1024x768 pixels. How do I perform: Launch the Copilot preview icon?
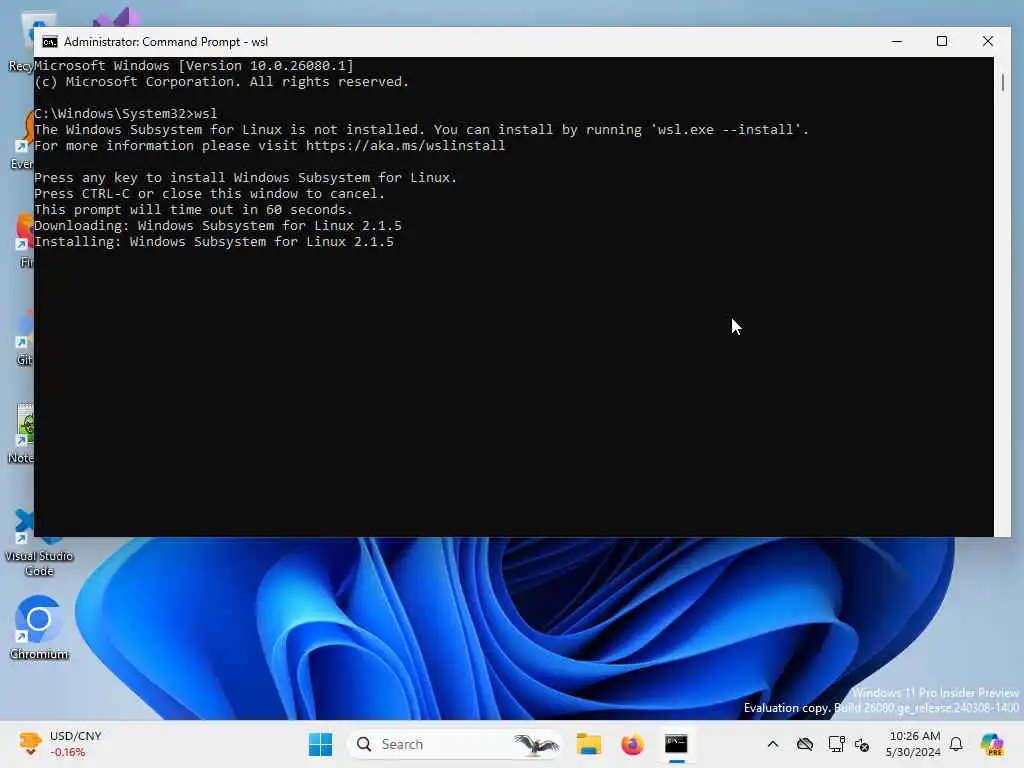tap(992, 744)
